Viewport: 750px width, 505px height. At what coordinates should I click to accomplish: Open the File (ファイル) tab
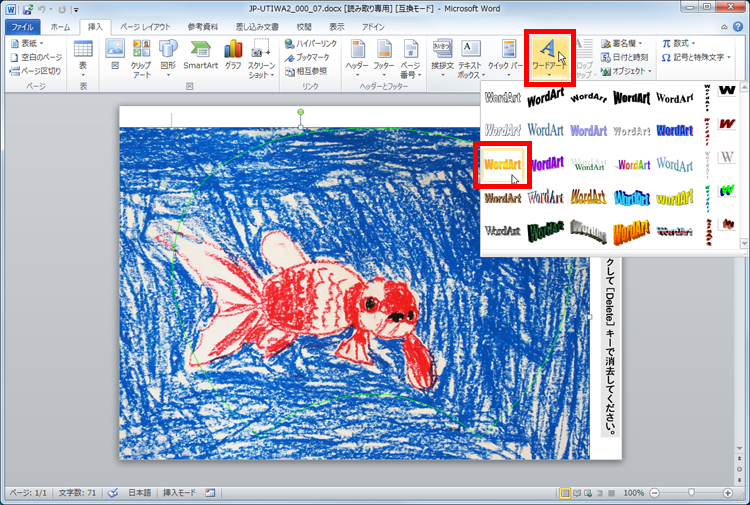pyautogui.click(x=22, y=27)
